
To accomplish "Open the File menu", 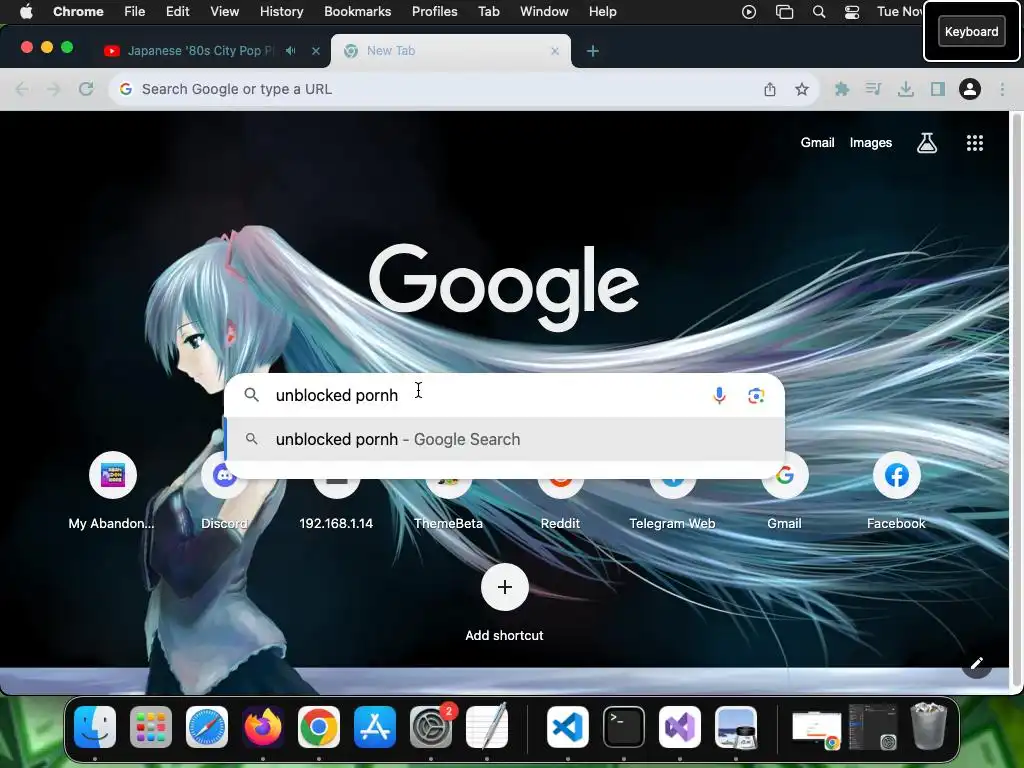I will 135,11.
